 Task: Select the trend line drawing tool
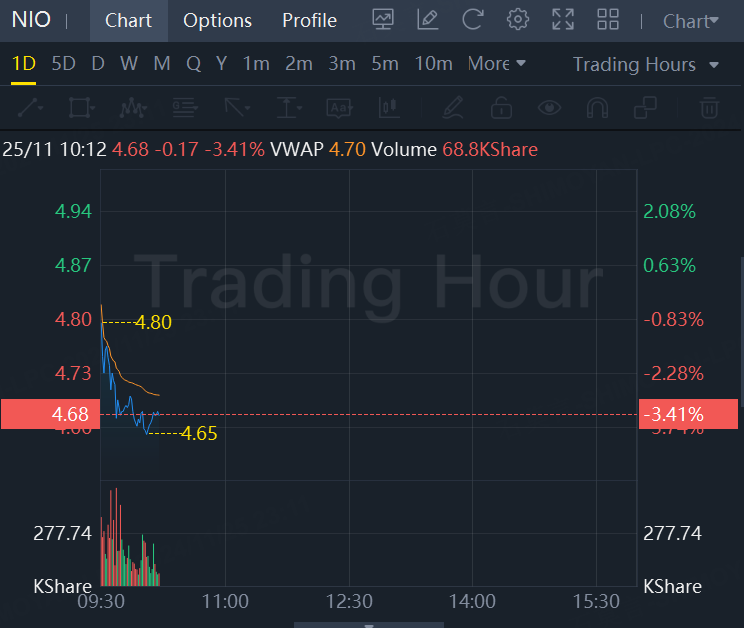30,107
